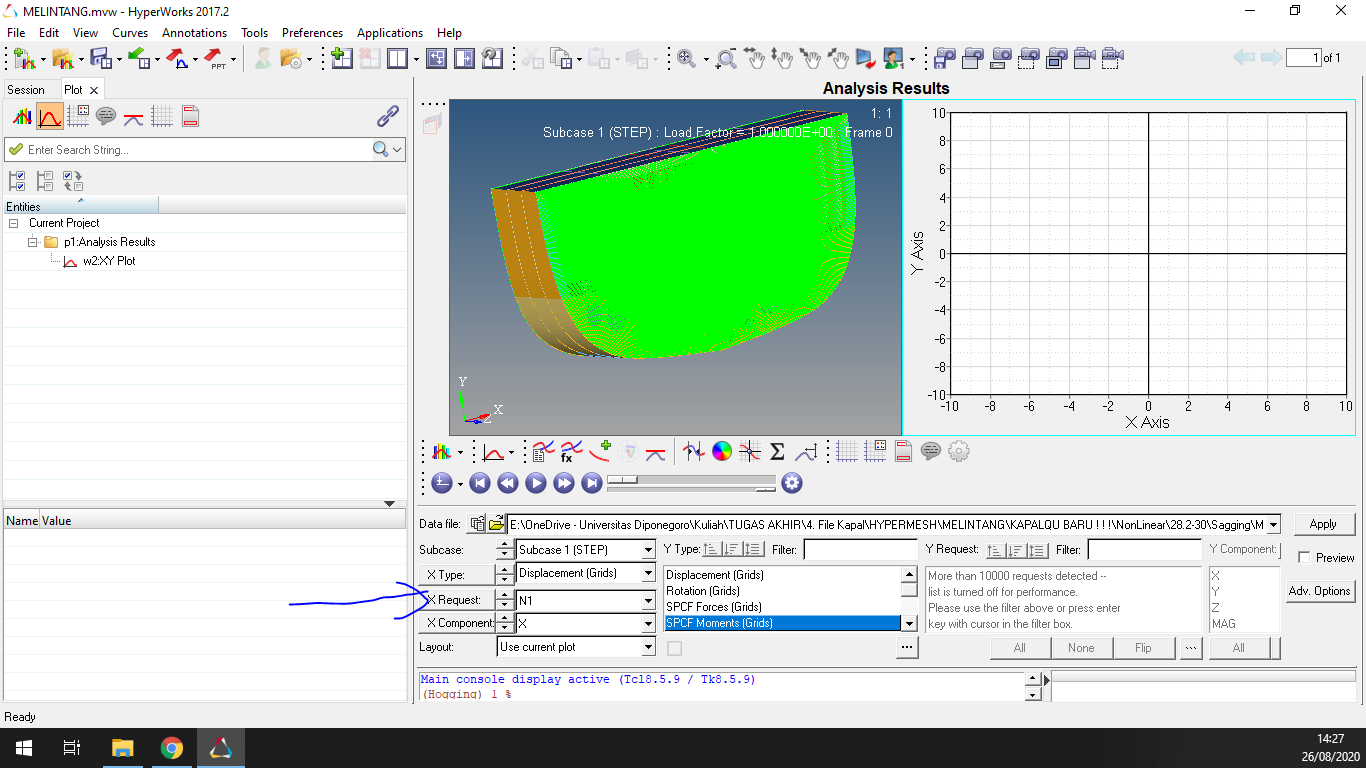The width and height of the screenshot is (1366, 768).
Task: Select the Sigma statistics tool icon
Action: point(777,452)
